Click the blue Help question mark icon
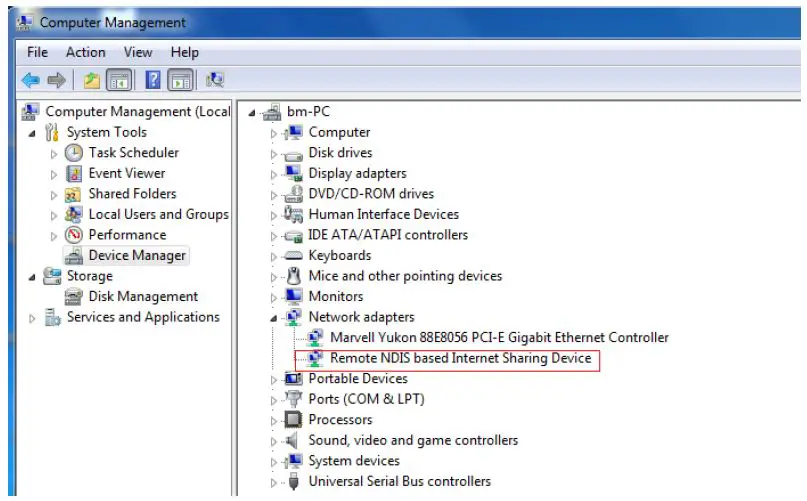Viewport: 807px width, 501px height. pyautogui.click(x=153, y=80)
